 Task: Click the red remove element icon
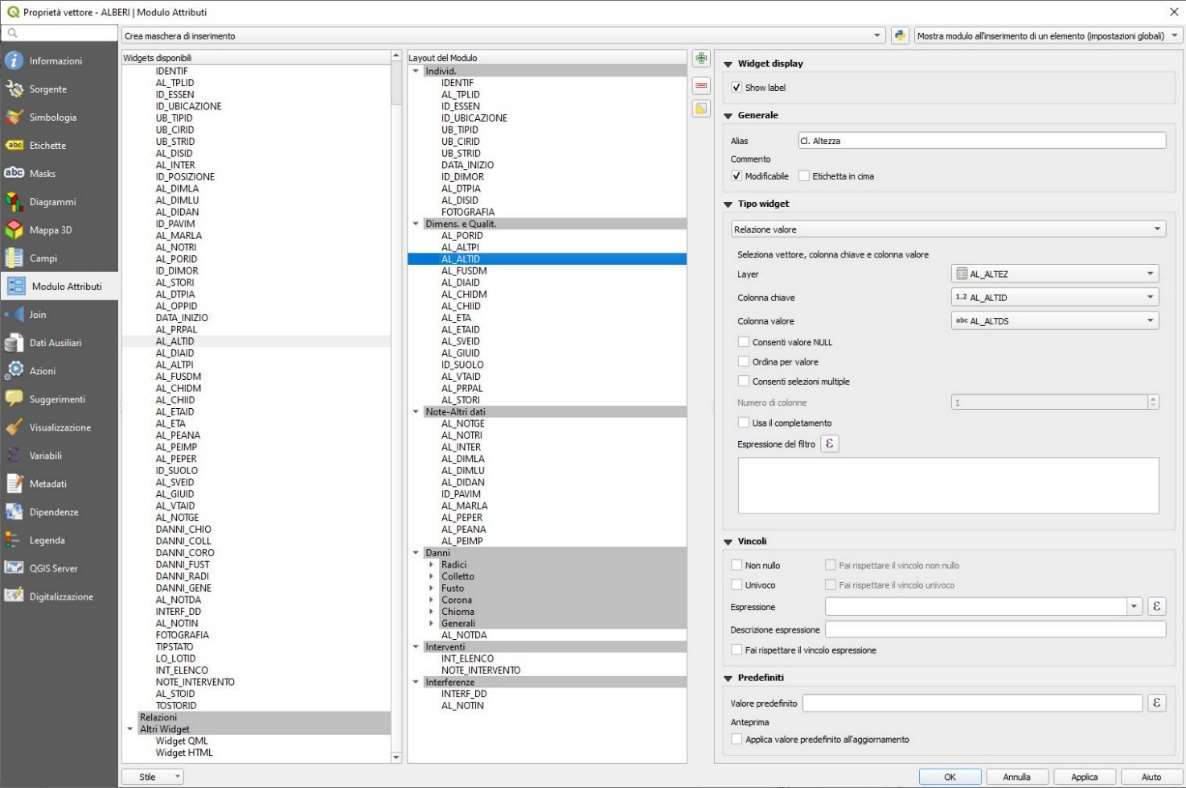pyautogui.click(x=701, y=84)
